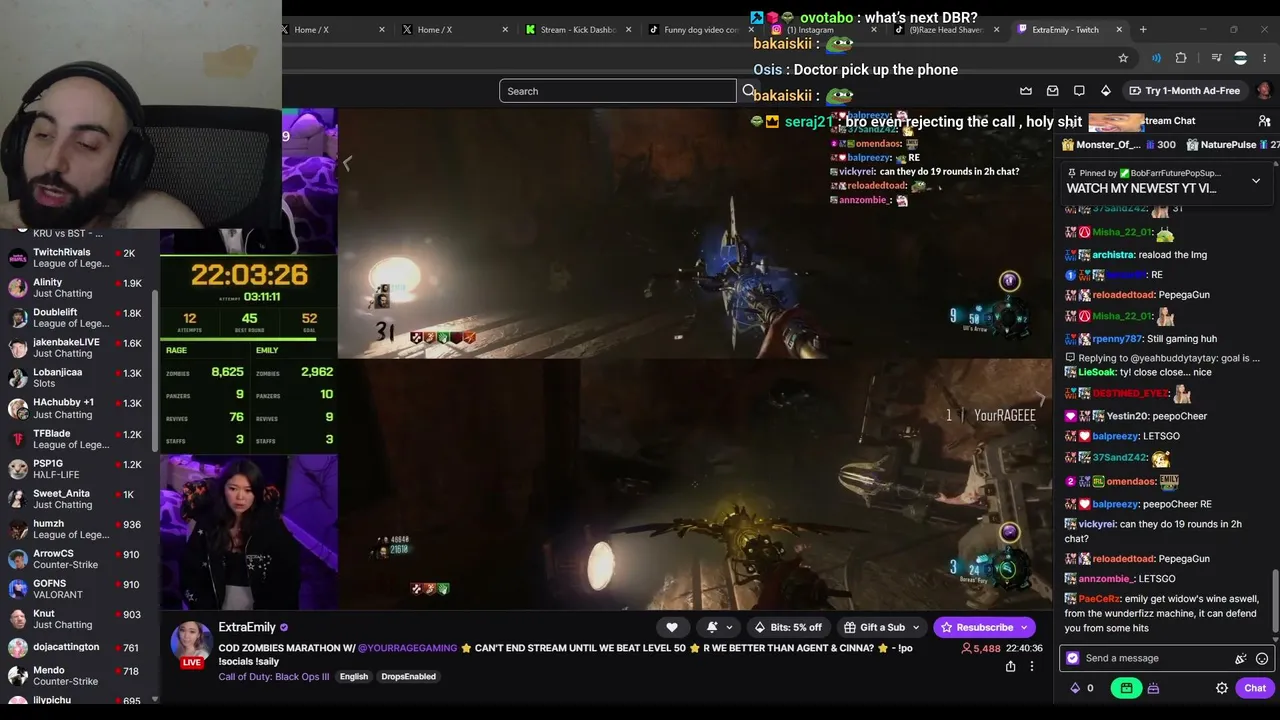
Task: Click the left channel list scrollbar
Action: click(155, 370)
